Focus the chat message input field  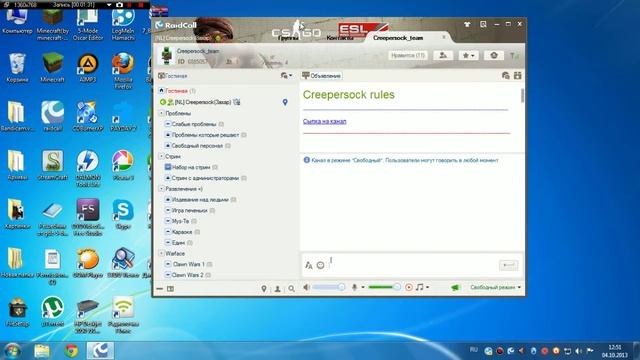coord(412,265)
